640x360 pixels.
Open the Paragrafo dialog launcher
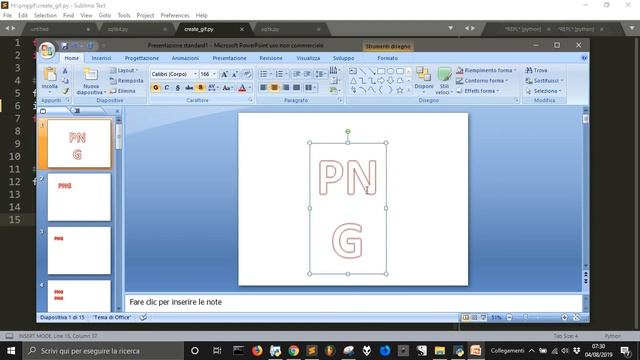click(340, 100)
